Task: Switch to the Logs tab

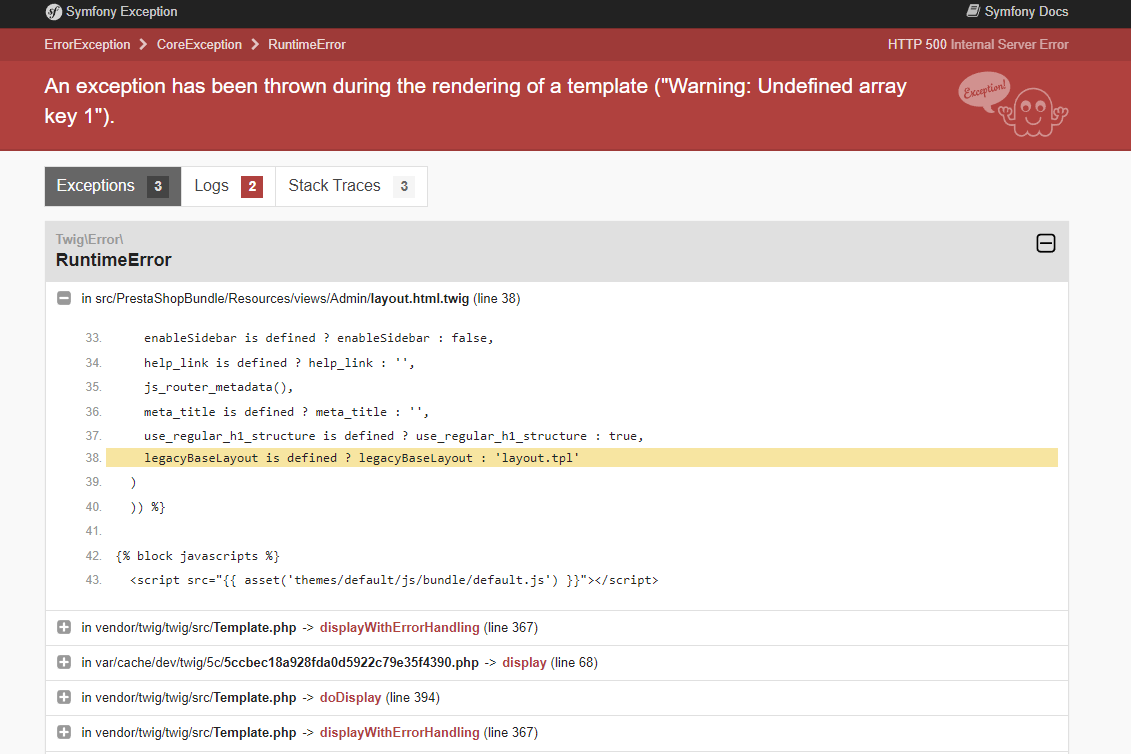Action: point(227,186)
